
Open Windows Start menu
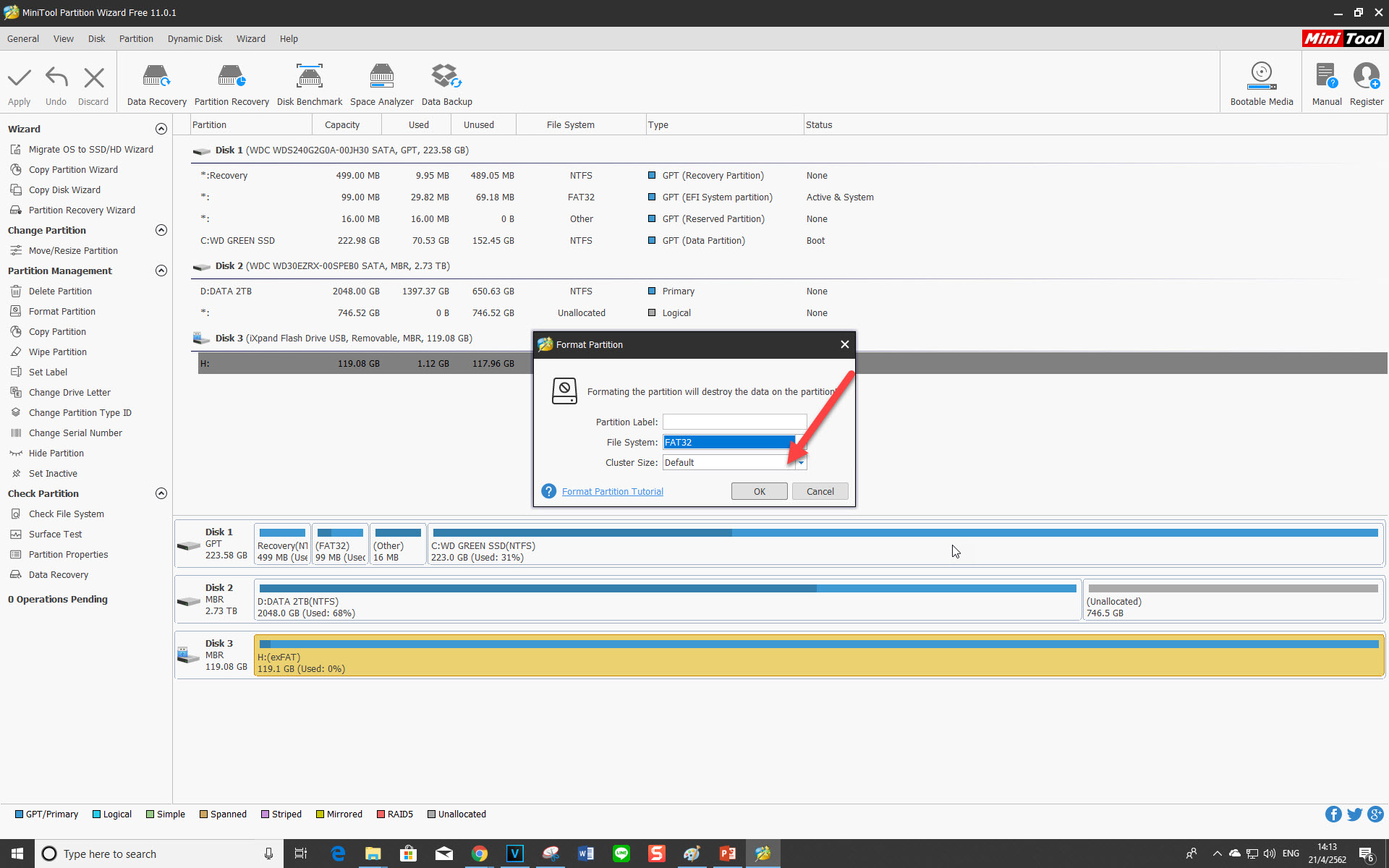pyautogui.click(x=17, y=854)
